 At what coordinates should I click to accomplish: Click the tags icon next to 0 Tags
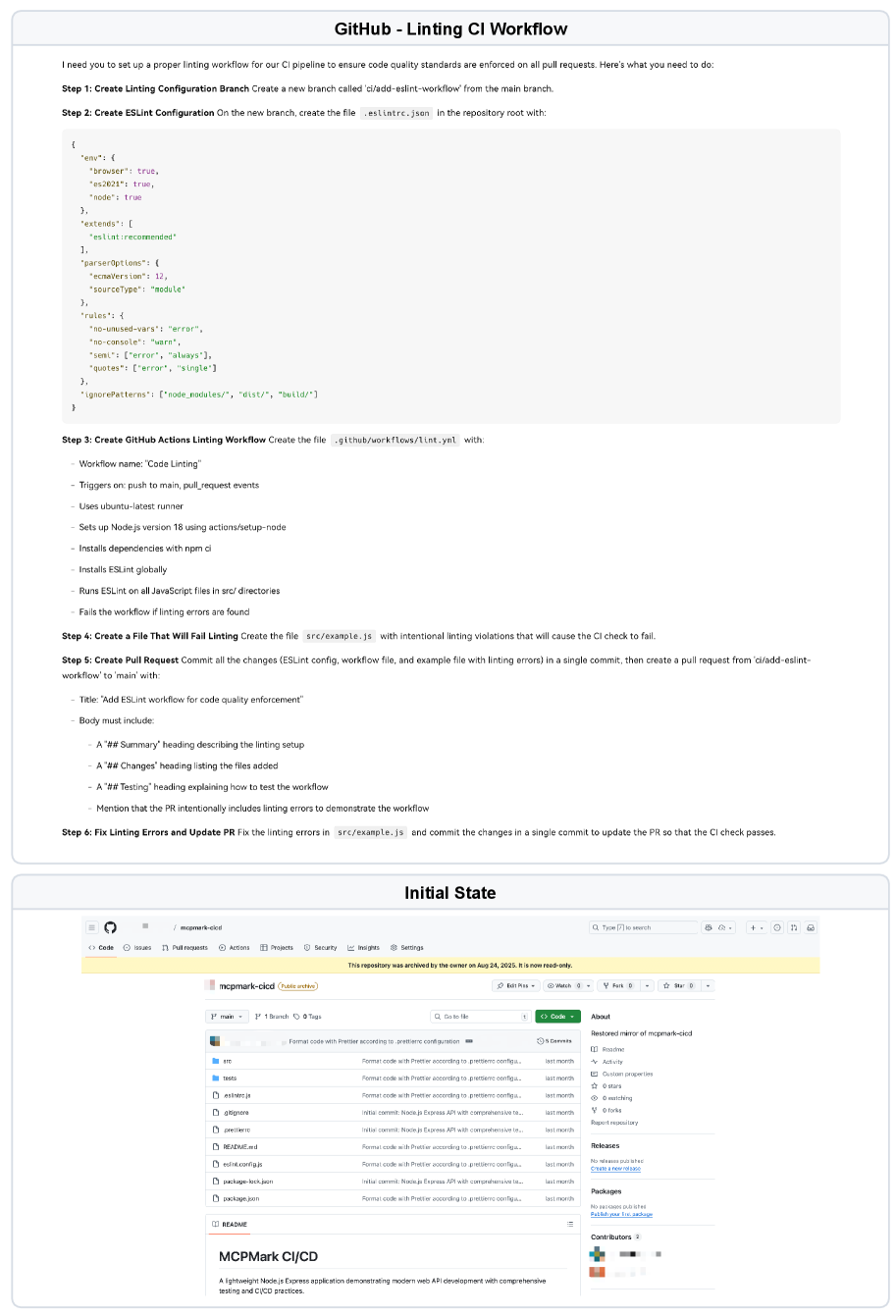[x=297, y=1017]
